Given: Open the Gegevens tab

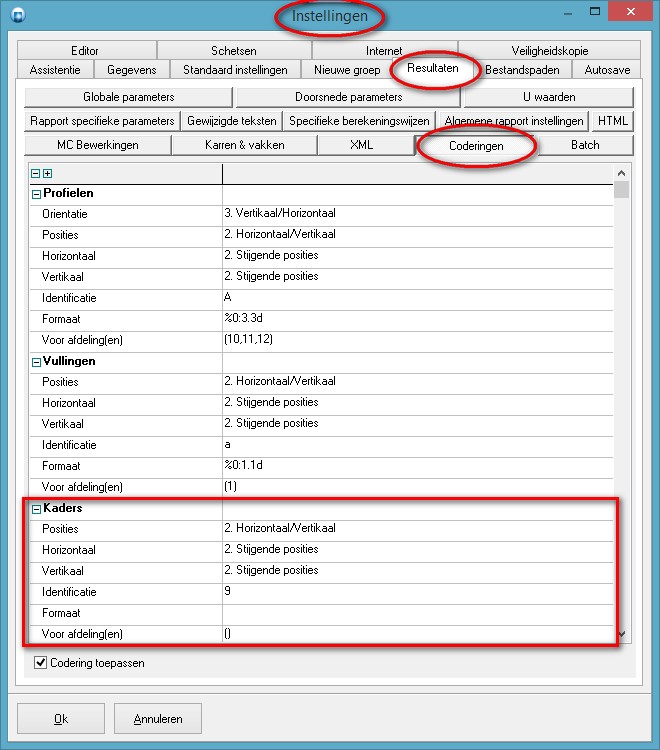Looking at the screenshot, I should [x=132, y=70].
